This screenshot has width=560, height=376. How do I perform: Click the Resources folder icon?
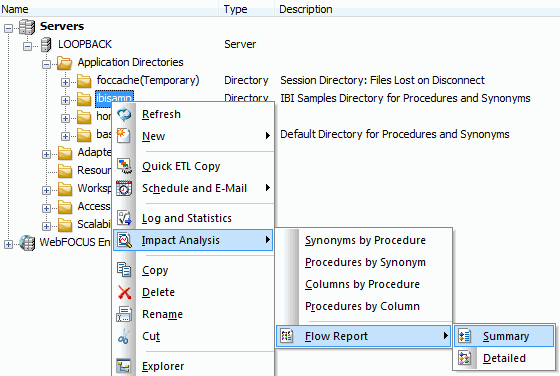tap(65, 171)
